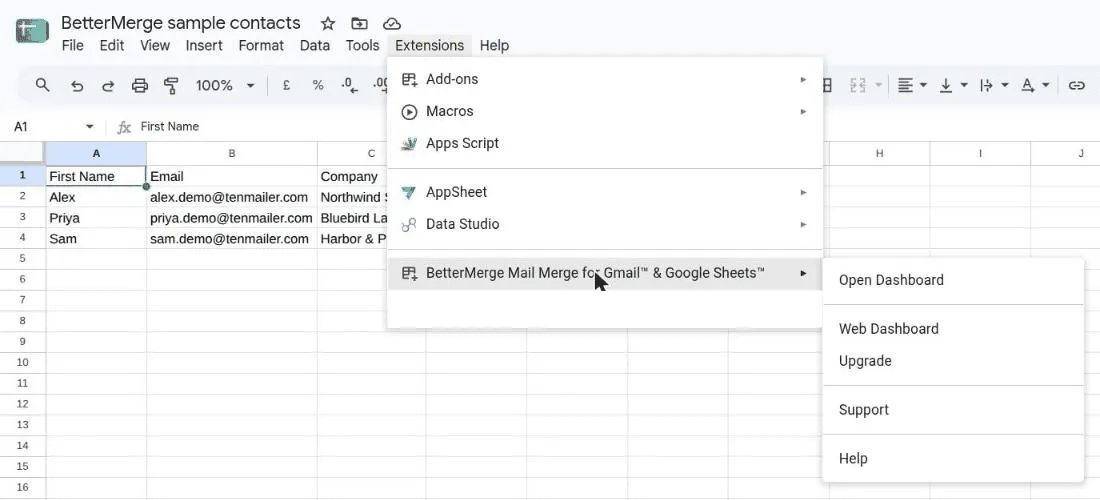Click the document title BetterMerge sample contacts
The image size is (1100, 500).
pyautogui.click(x=181, y=23)
